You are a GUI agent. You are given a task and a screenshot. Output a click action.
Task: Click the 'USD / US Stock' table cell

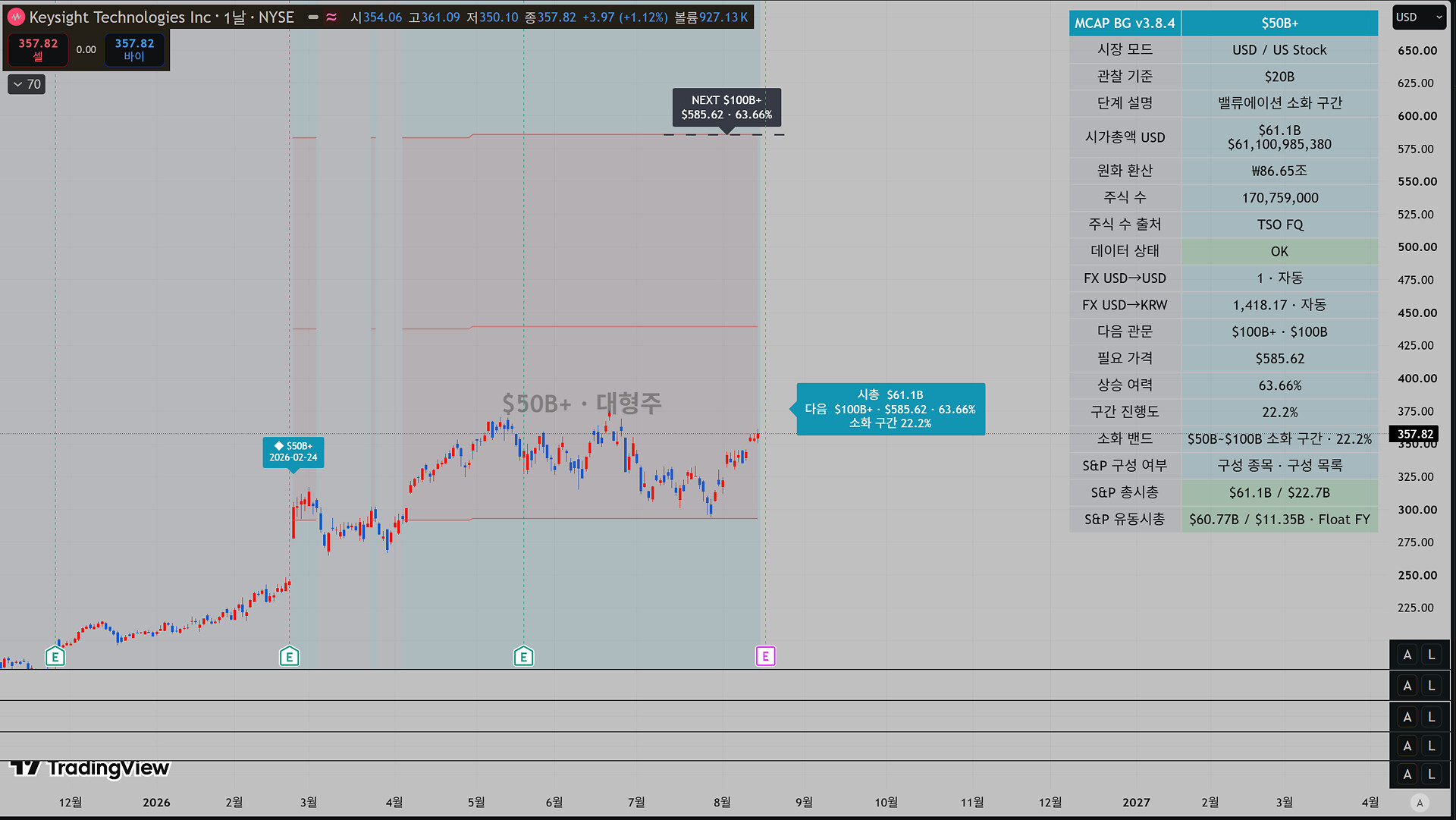click(1279, 50)
